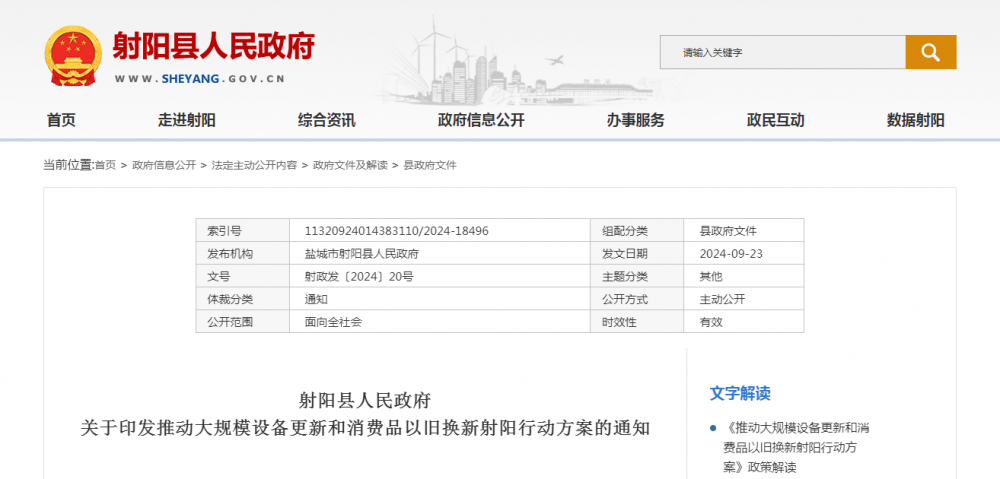Click index number 11320924014383110/2024-18496
1000x479 pixels.
[x=397, y=231]
